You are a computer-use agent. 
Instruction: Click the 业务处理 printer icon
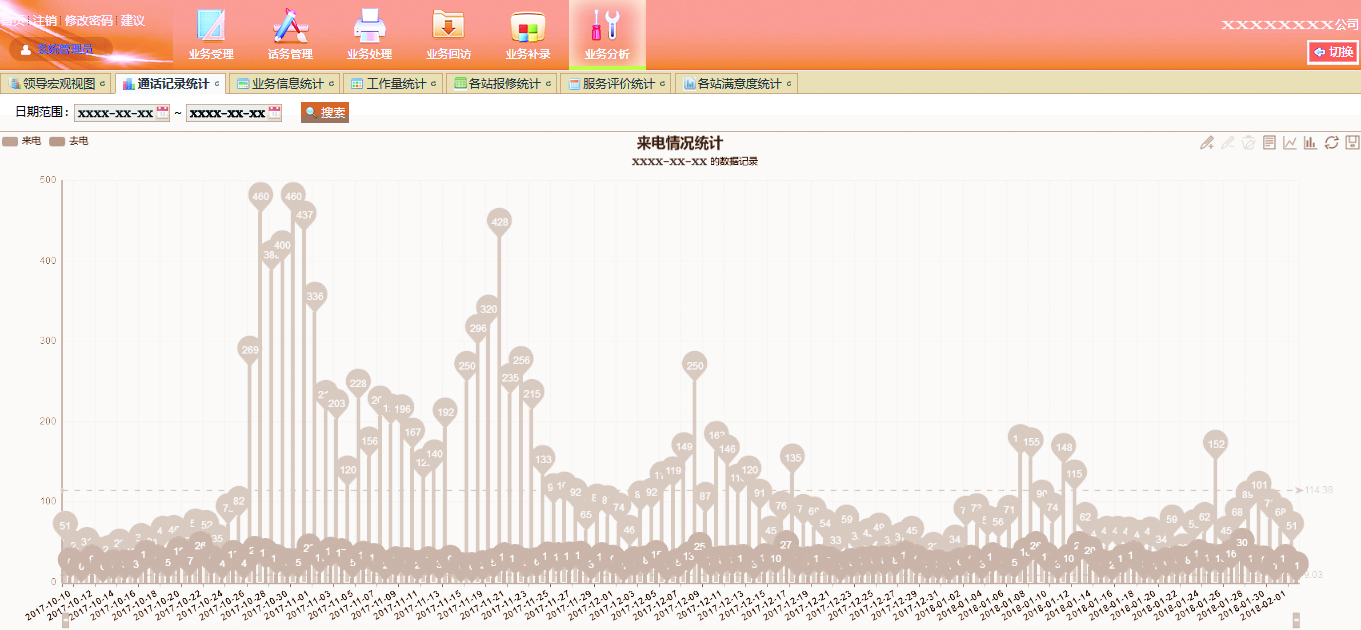tap(369, 26)
